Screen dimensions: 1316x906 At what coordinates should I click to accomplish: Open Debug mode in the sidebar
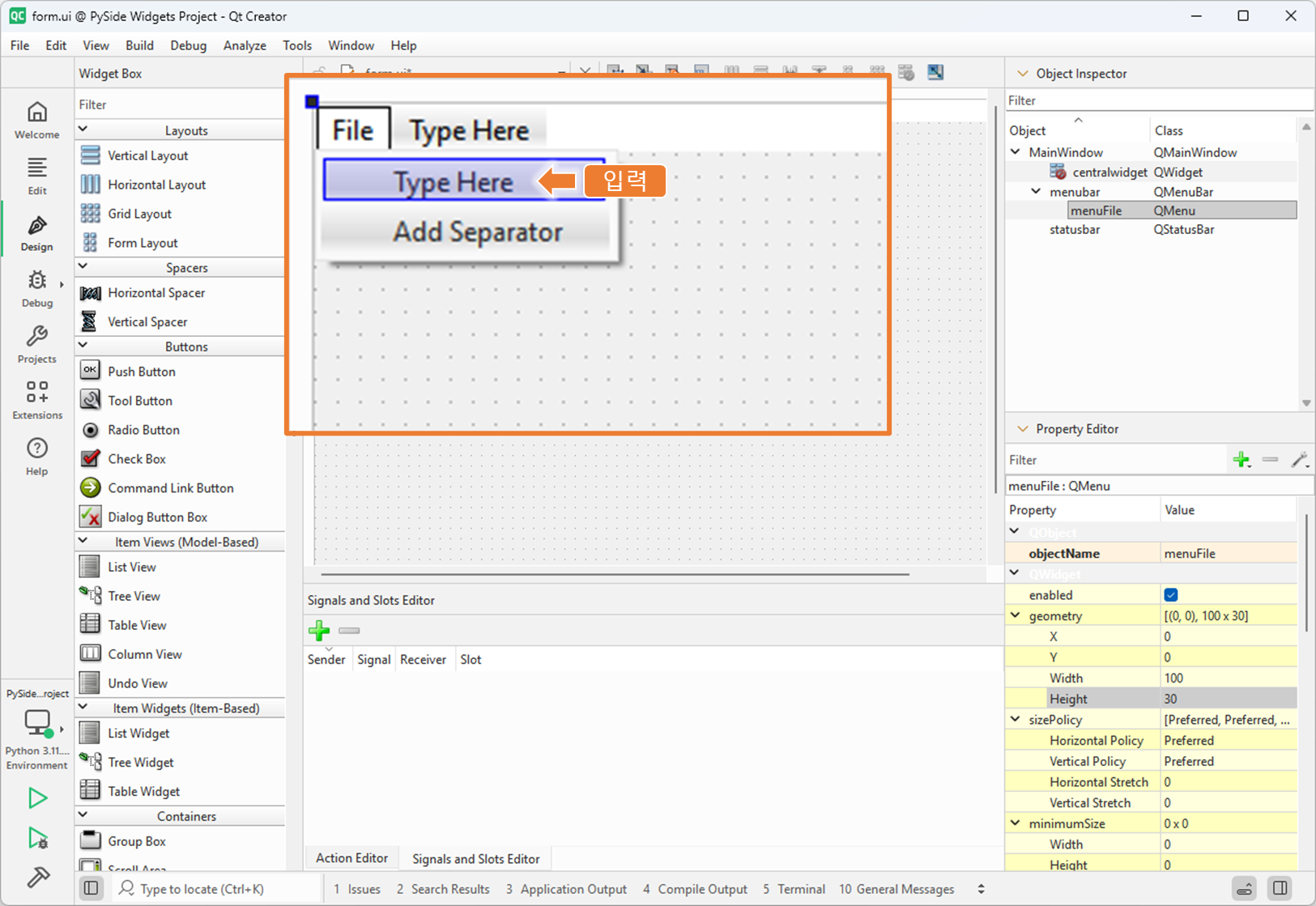coord(37,289)
